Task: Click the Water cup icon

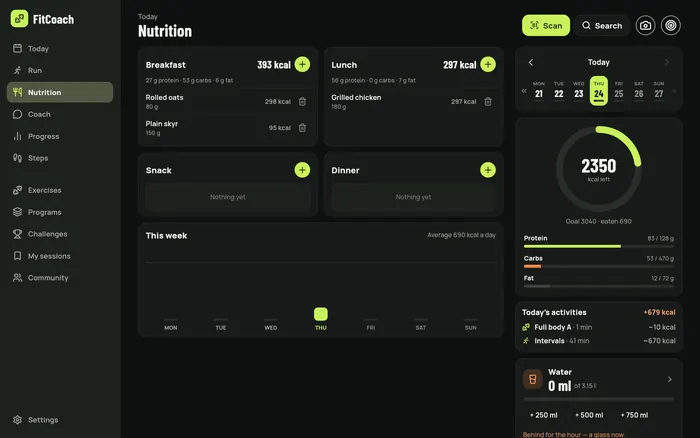Action: coord(533,380)
